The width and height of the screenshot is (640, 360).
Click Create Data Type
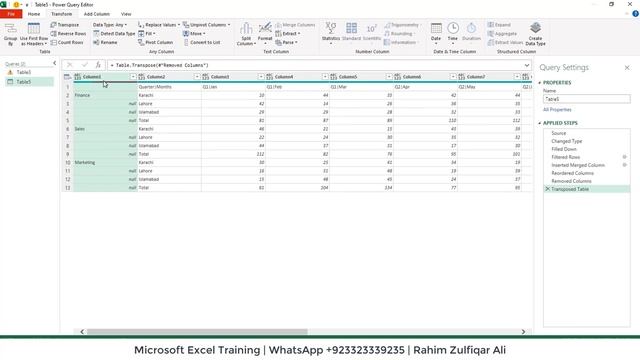(x=536, y=34)
